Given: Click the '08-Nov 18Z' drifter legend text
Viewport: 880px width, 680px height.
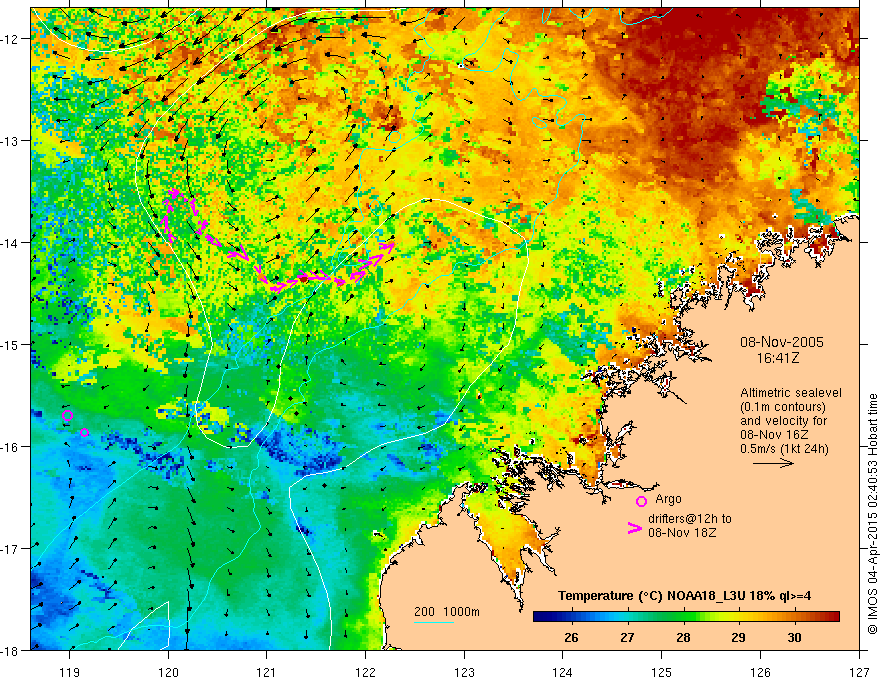Looking at the screenshot, I should (x=682, y=533).
